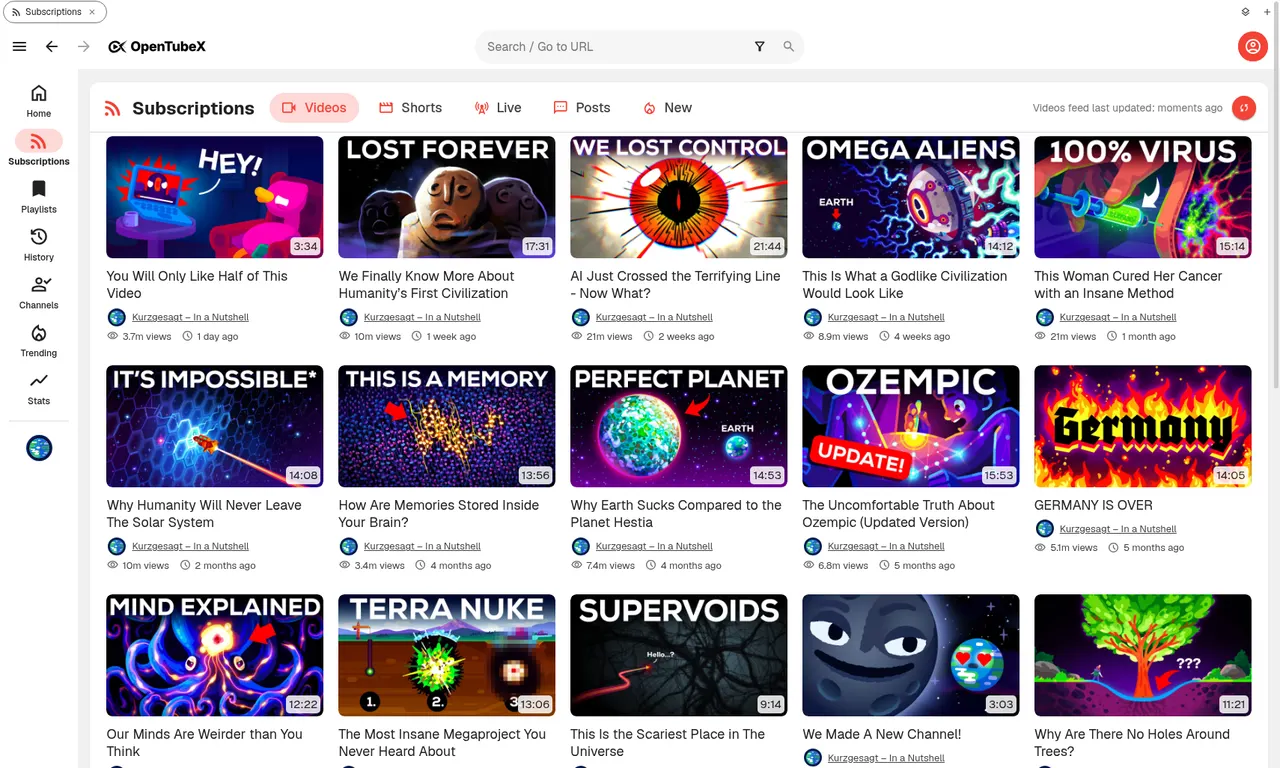The width and height of the screenshot is (1280, 768).
Task: Open 'You Will Only Like Half' title
Action: [x=197, y=285]
